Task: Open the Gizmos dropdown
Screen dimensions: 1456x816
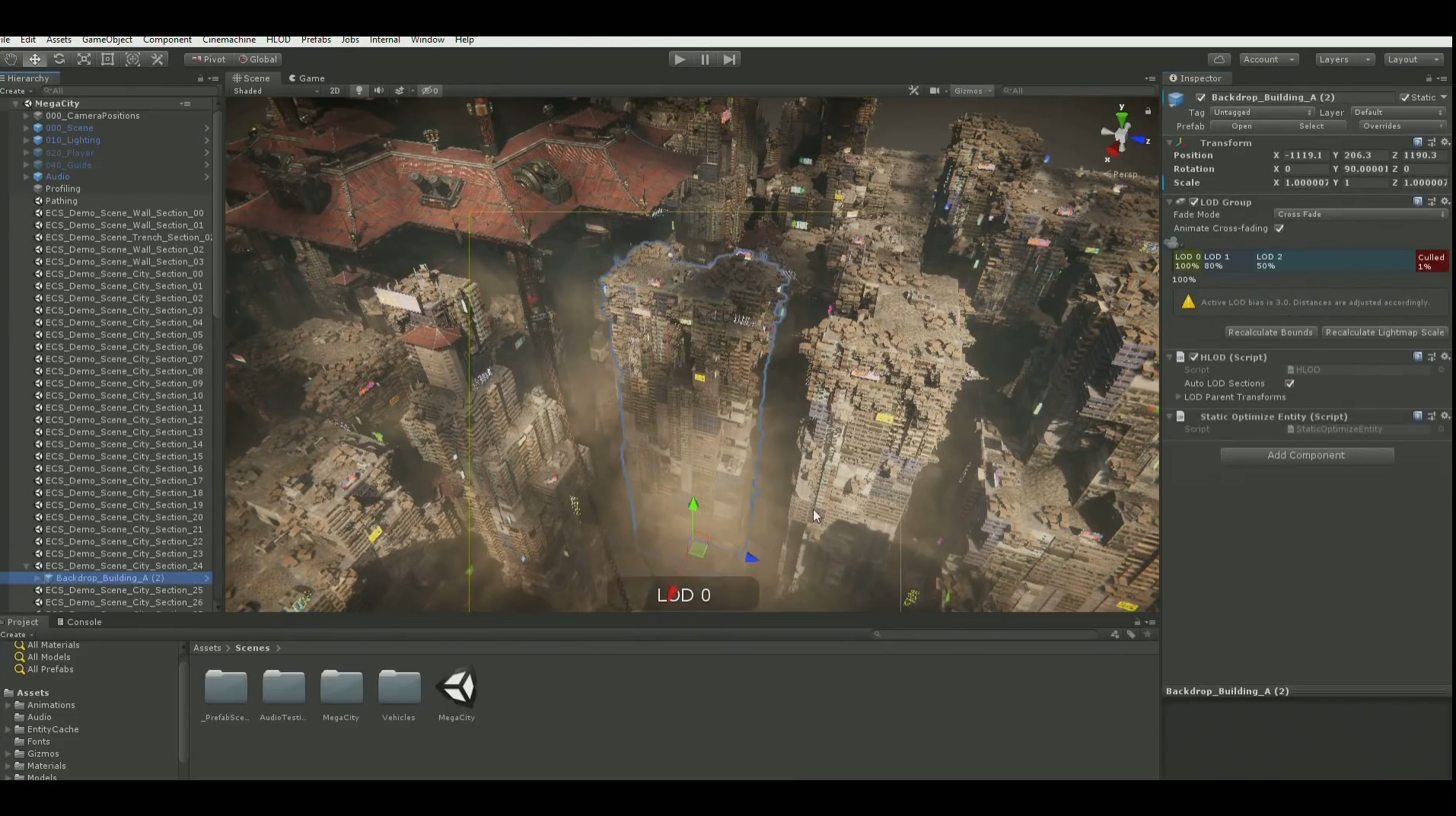Action: click(973, 91)
